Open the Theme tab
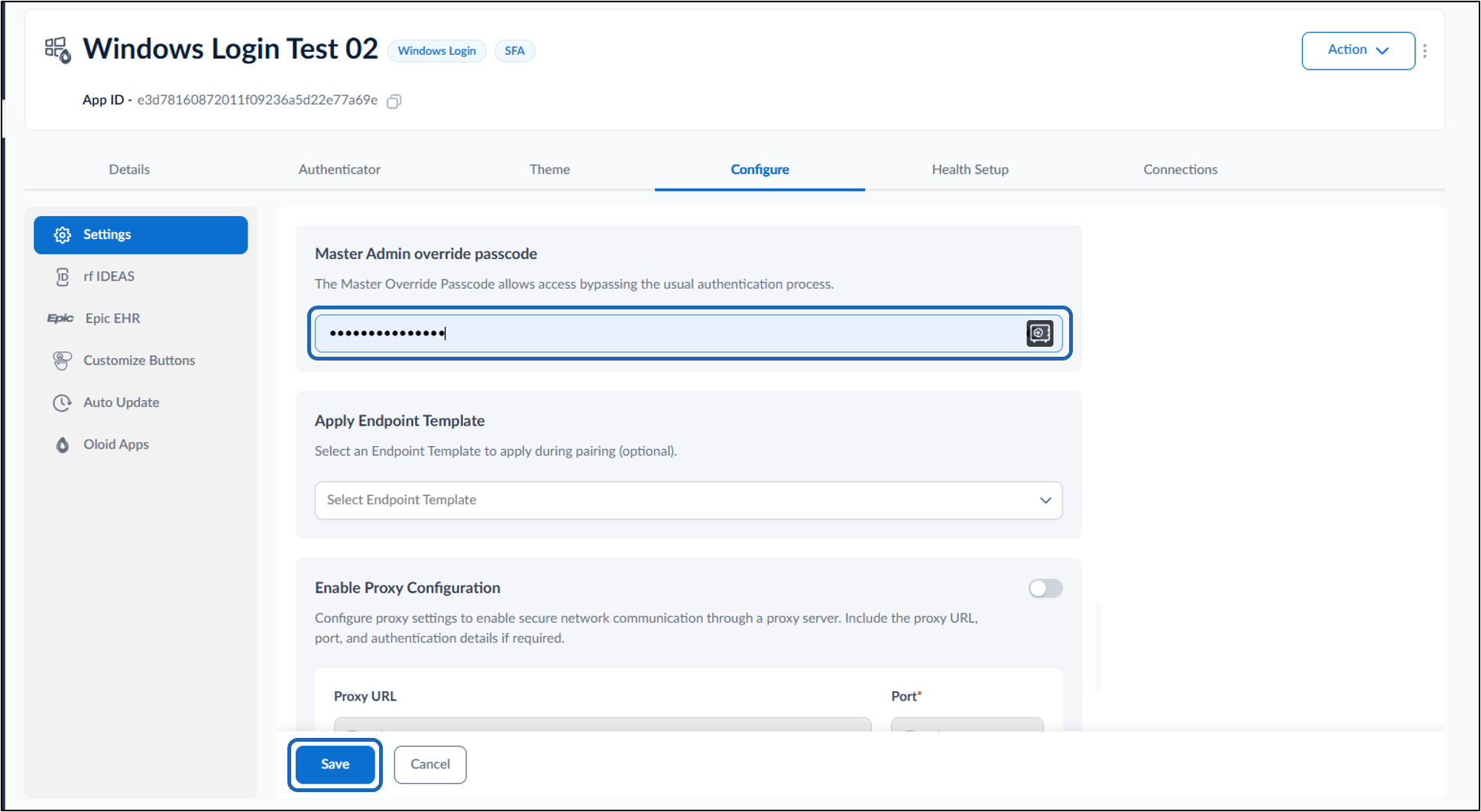 [x=549, y=170]
